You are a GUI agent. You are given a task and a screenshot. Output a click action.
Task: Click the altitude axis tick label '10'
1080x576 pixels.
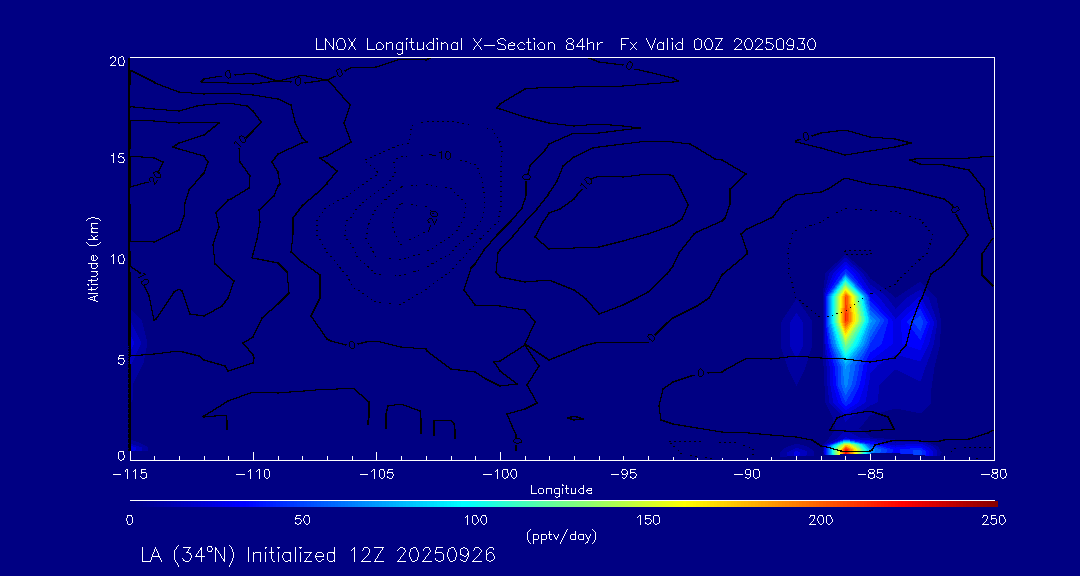pyautogui.click(x=118, y=258)
